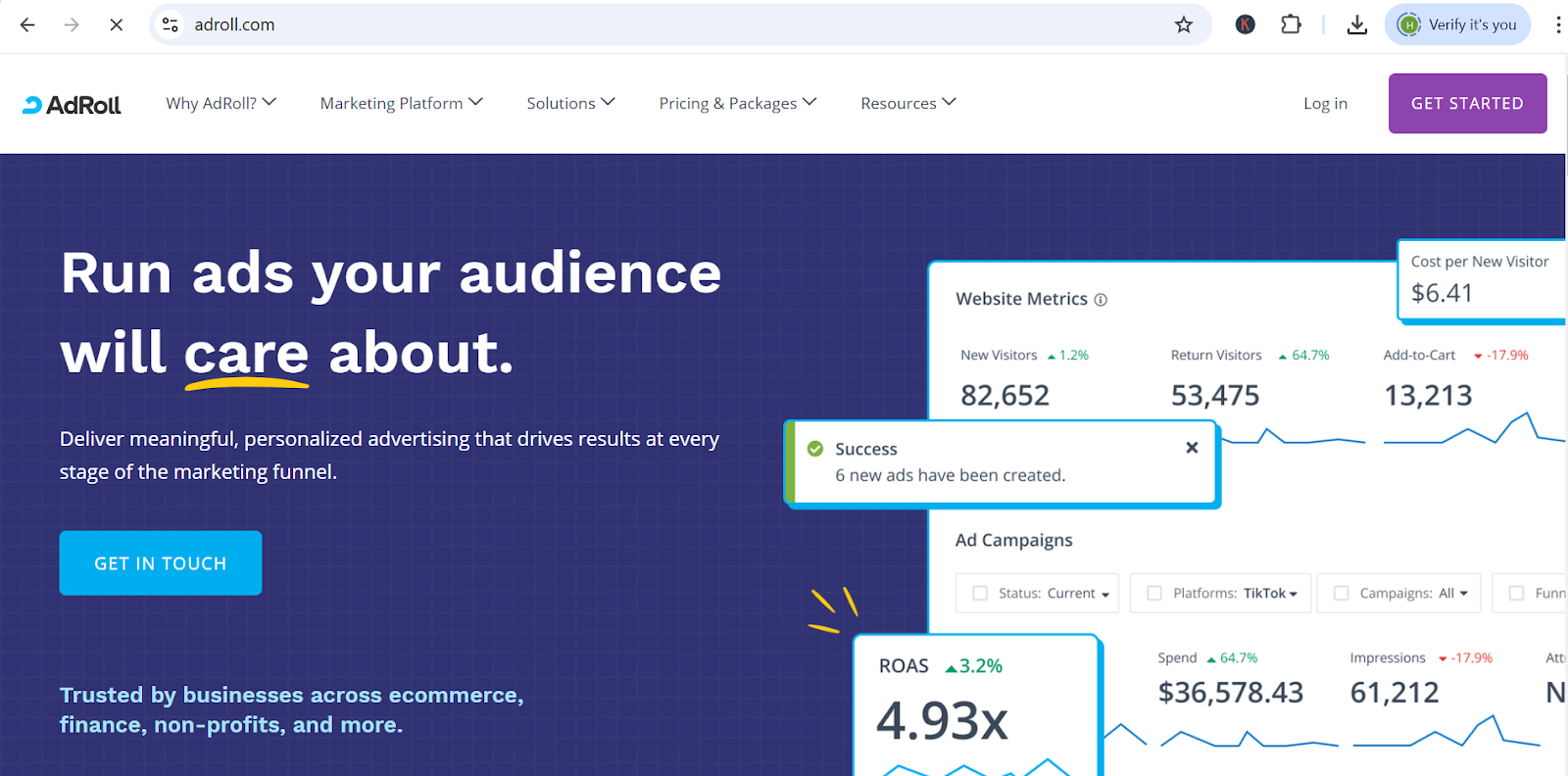The height and width of the screenshot is (776, 1568).
Task: Click the ROAS 3.2% change indicator
Action: (x=973, y=666)
